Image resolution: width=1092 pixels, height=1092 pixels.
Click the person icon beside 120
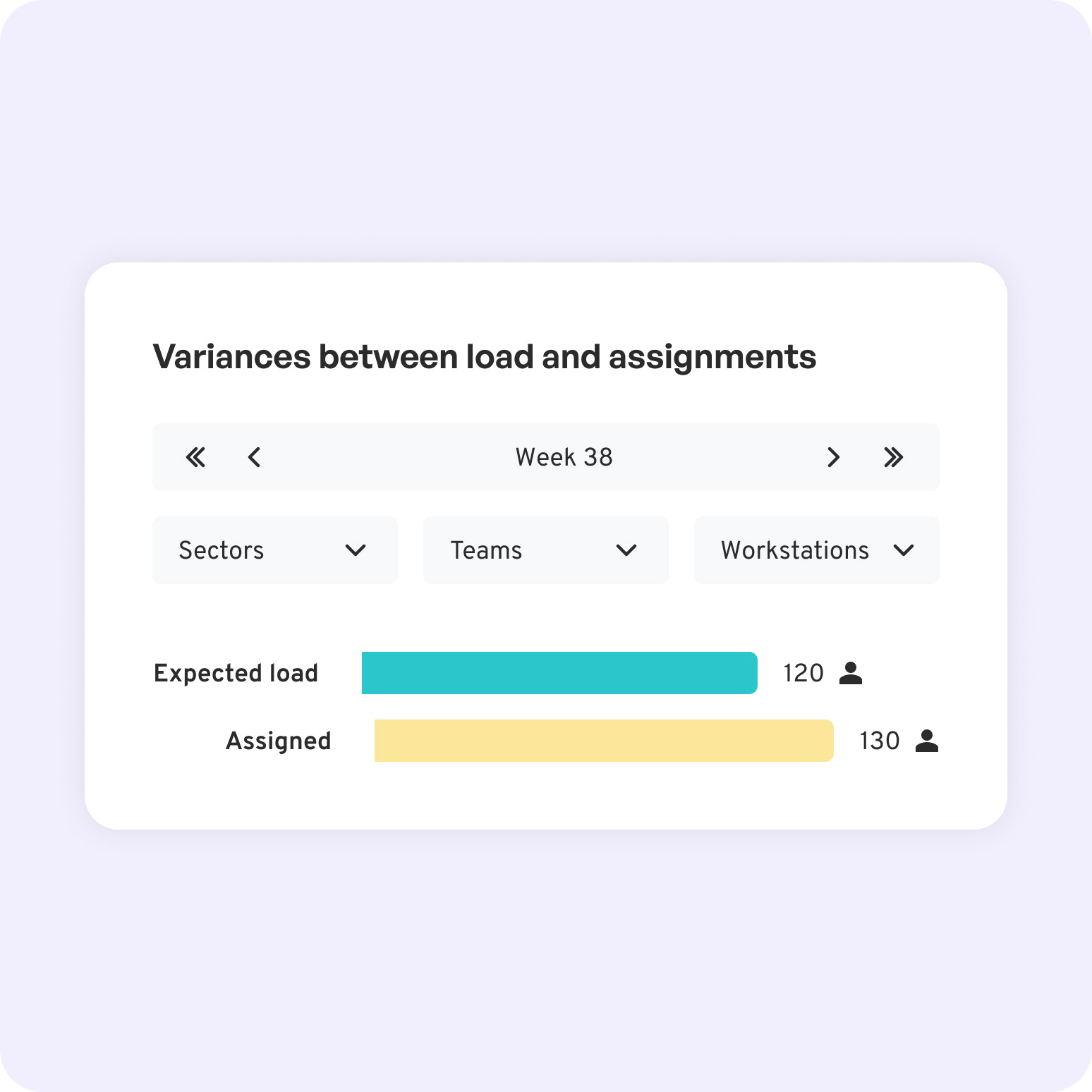(x=851, y=673)
